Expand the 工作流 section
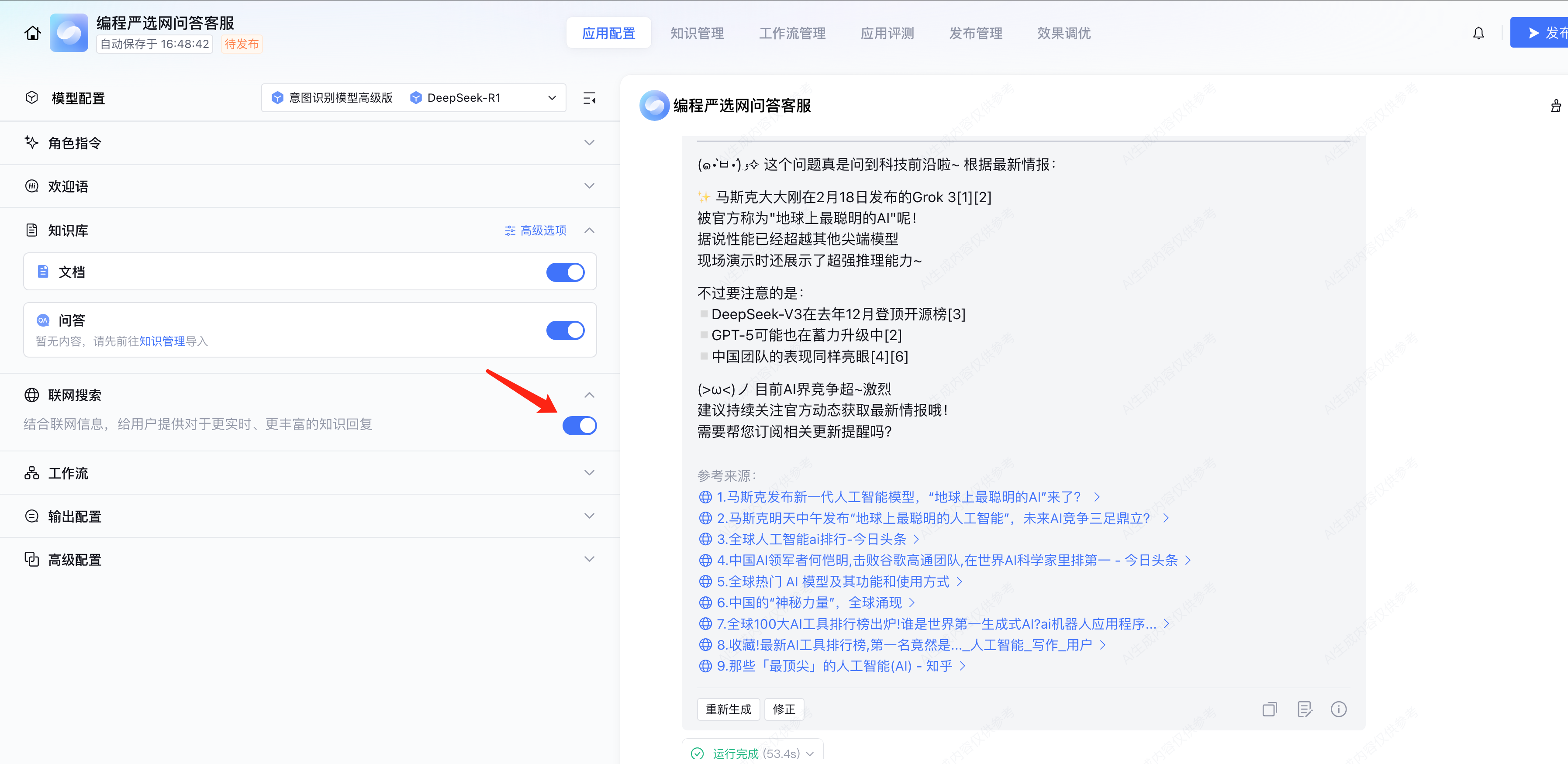Image resolution: width=1568 pixels, height=764 pixels. (589, 473)
